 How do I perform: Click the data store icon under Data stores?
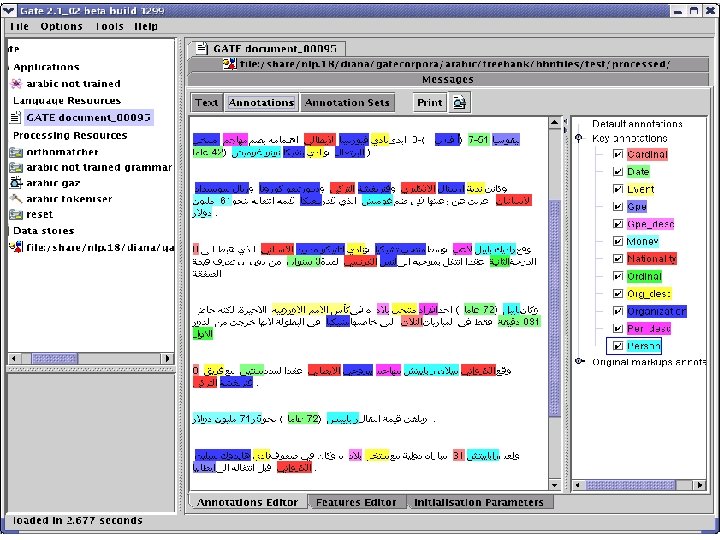pos(16,248)
